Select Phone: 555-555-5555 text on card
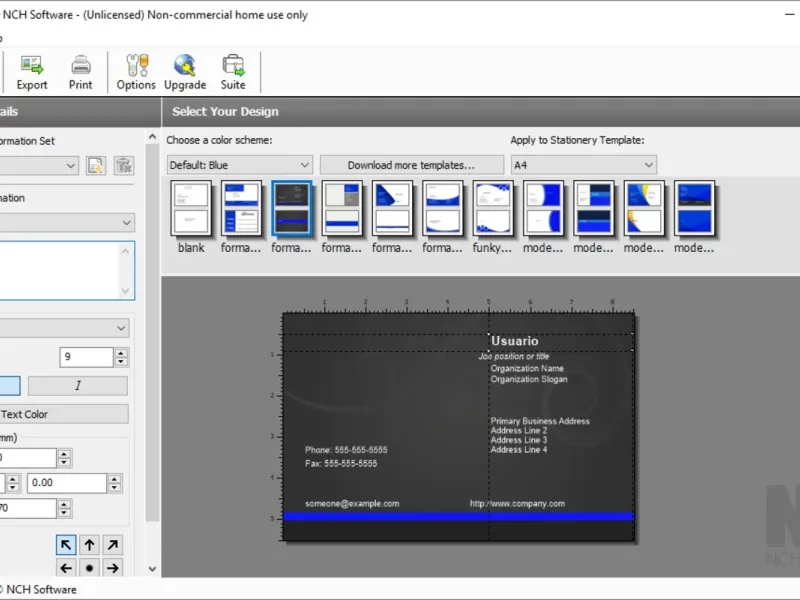The width and height of the screenshot is (800, 600). (346, 450)
